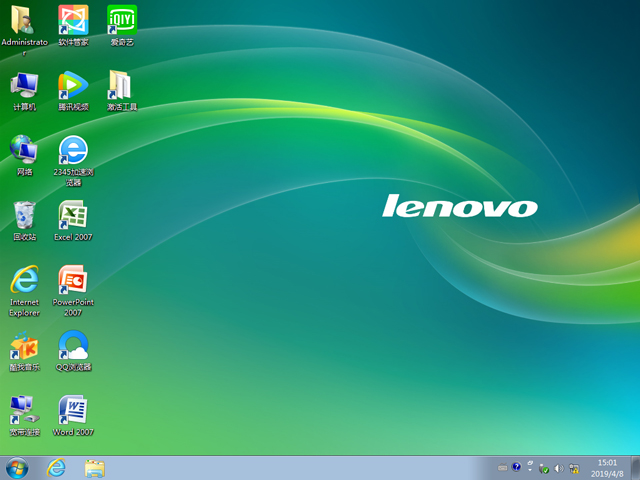Open the Administrator folder on the desktop

(x=24, y=20)
